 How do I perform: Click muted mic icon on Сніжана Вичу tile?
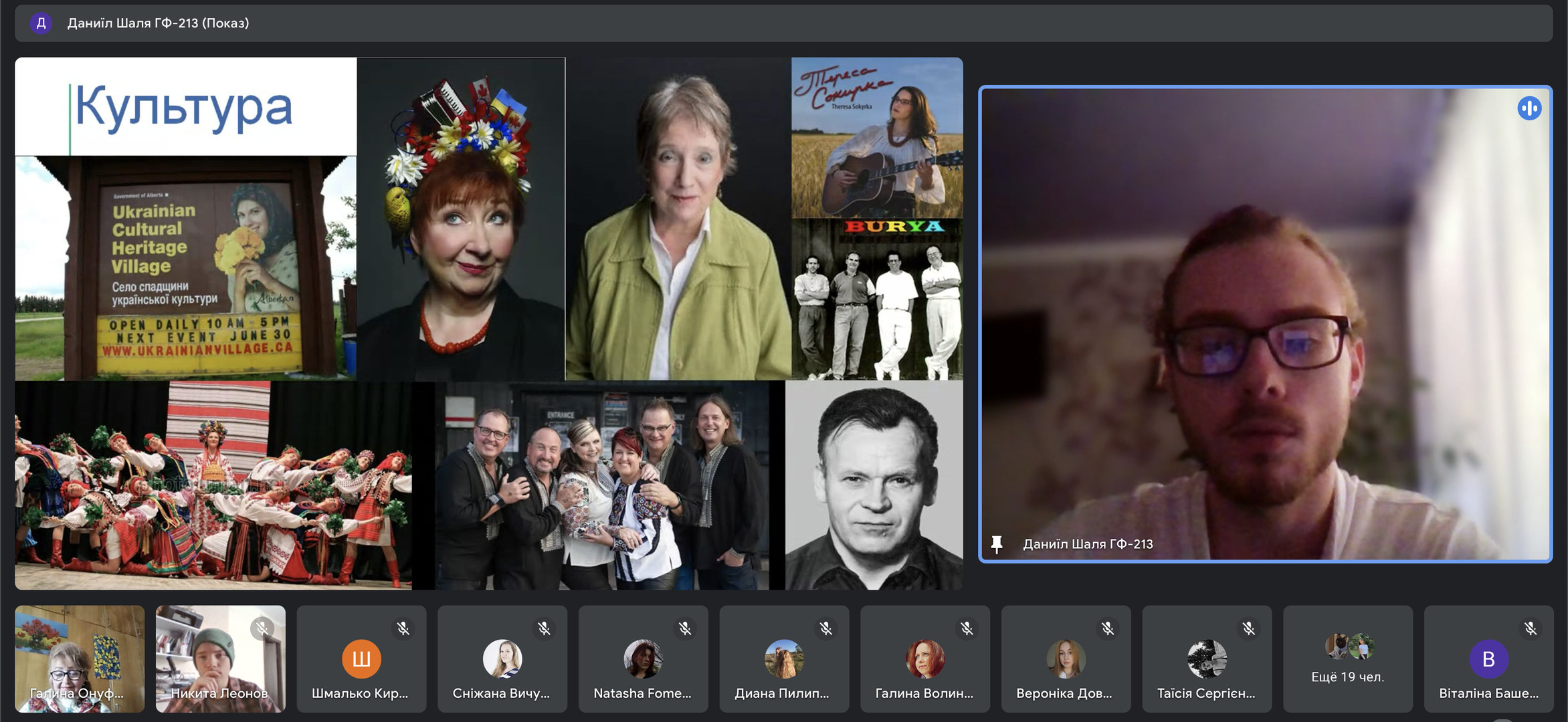click(544, 628)
